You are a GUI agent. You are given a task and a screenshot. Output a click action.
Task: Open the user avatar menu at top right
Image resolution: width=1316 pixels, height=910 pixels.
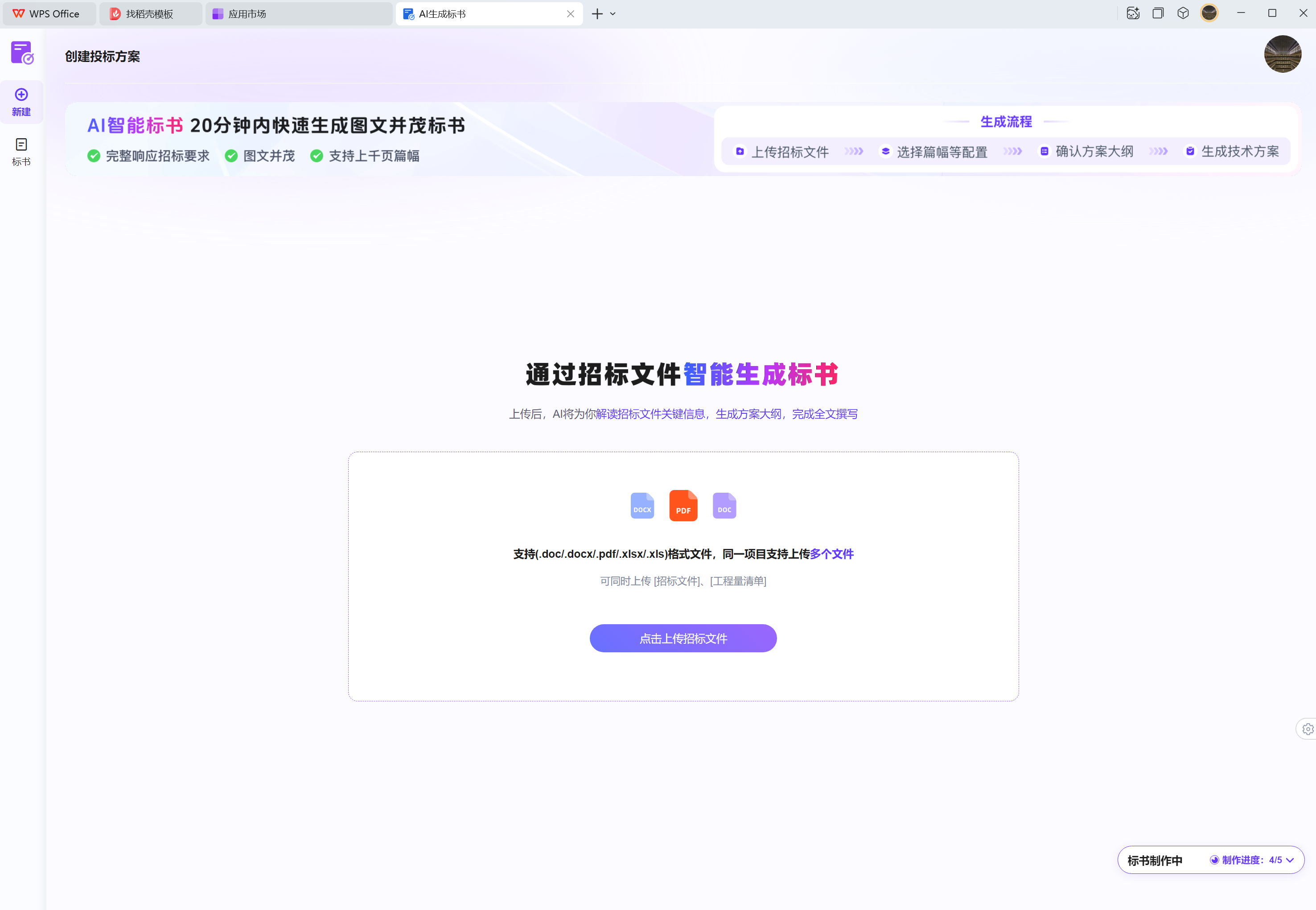[x=1283, y=54]
